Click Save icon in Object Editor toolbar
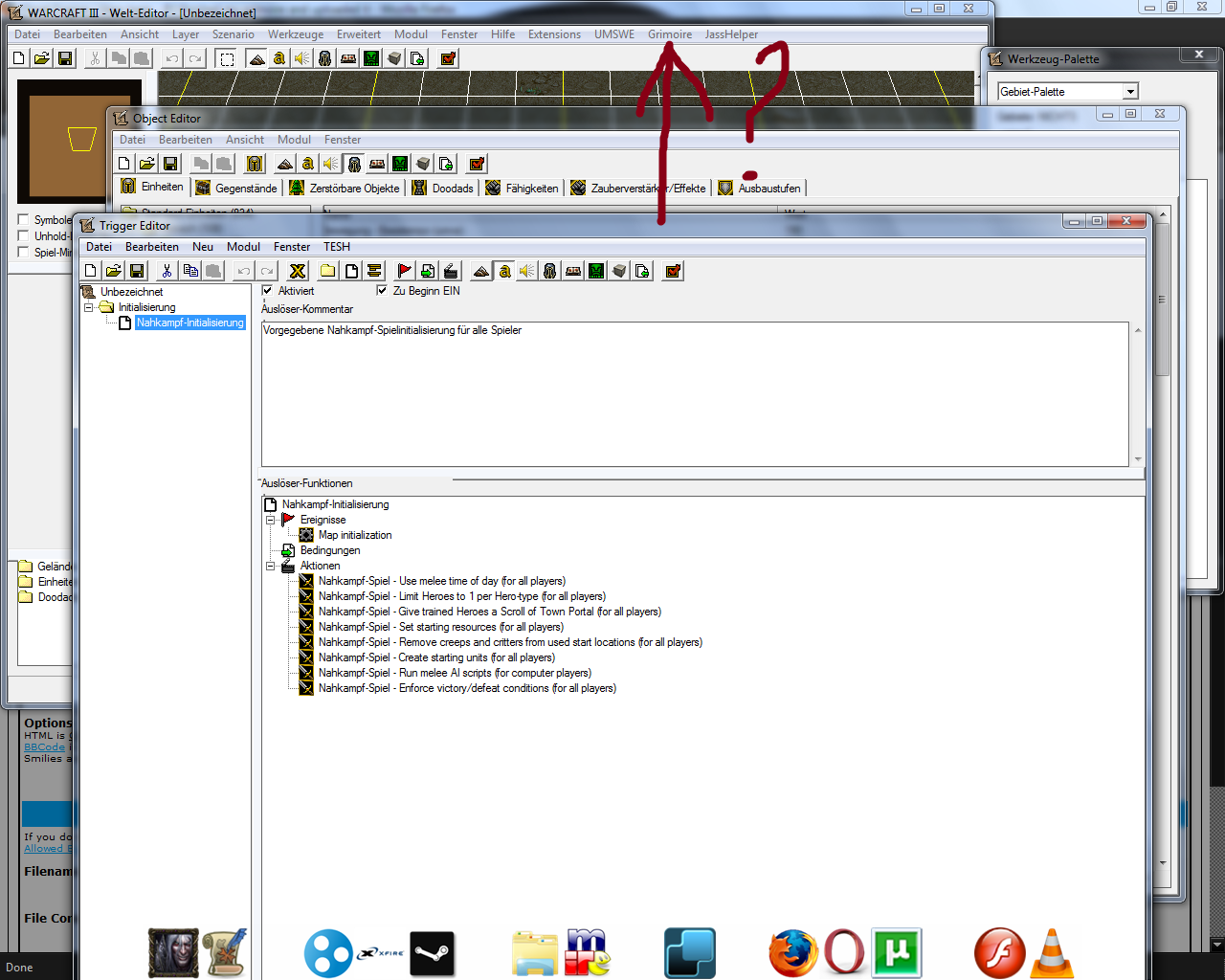 170,164
